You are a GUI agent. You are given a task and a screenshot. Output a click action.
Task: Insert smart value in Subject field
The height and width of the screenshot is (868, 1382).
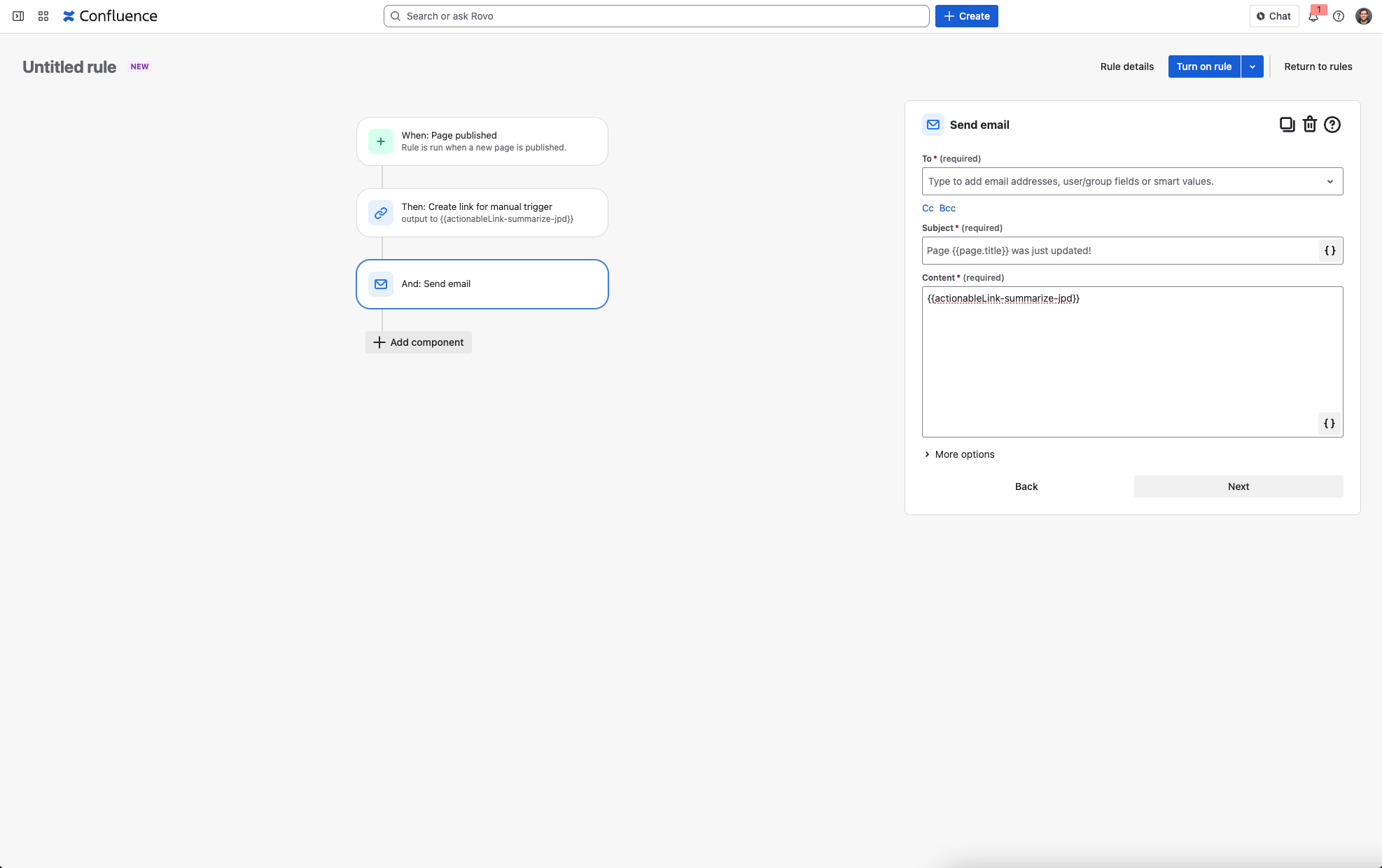(x=1329, y=251)
